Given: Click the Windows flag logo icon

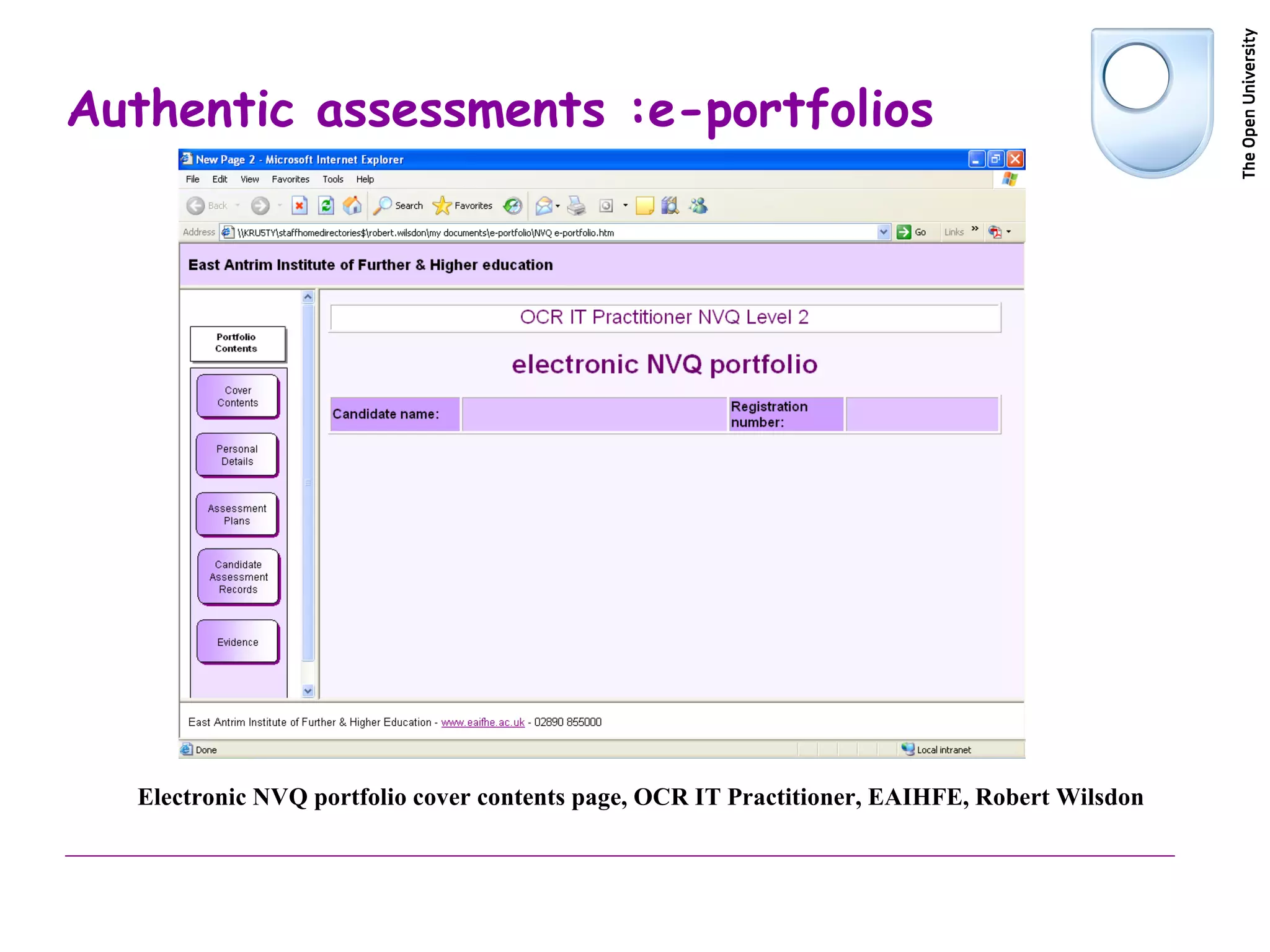Looking at the screenshot, I should click(x=1010, y=180).
